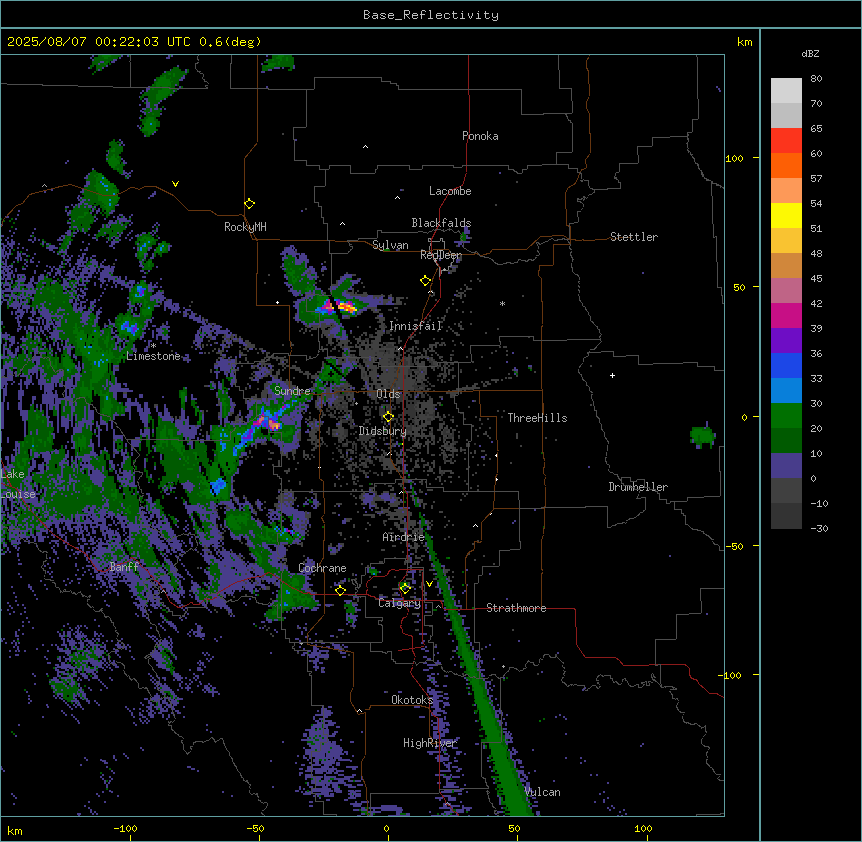
Task: Click the yellow diamond marker above RockyMH
Action: 249,204
